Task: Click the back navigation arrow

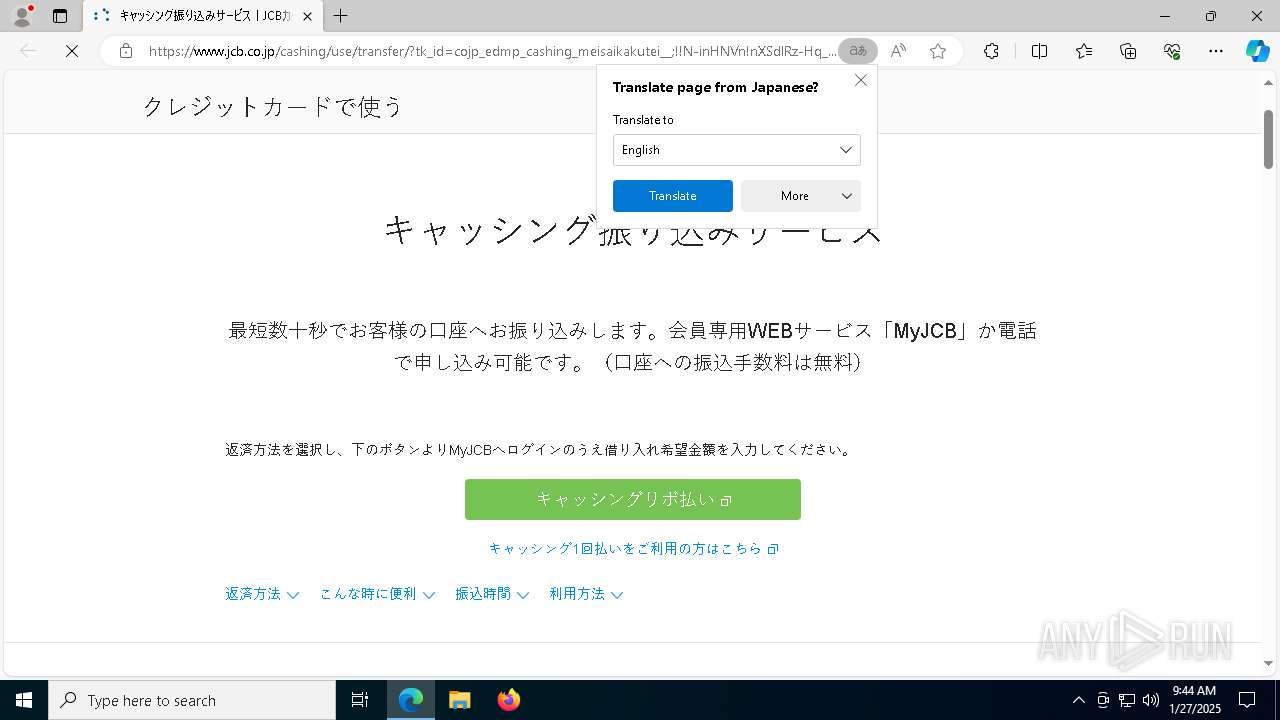Action: coord(28,51)
